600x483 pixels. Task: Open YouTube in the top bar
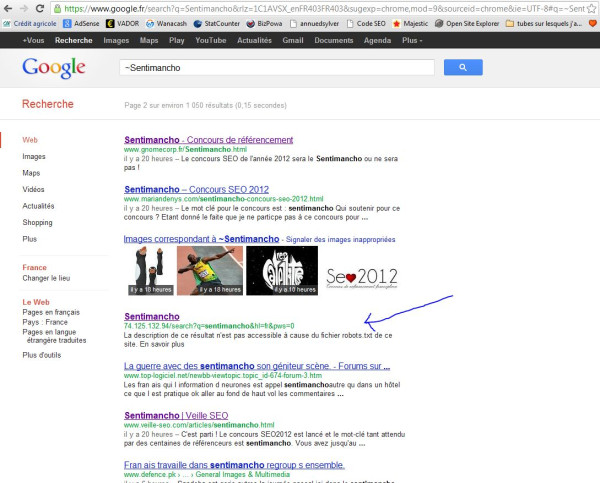(x=210, y=40)
